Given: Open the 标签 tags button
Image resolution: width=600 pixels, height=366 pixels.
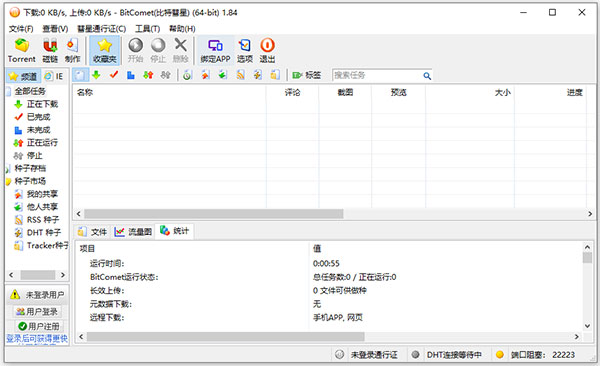Looking at the screenshot, I should coord(307,75).
